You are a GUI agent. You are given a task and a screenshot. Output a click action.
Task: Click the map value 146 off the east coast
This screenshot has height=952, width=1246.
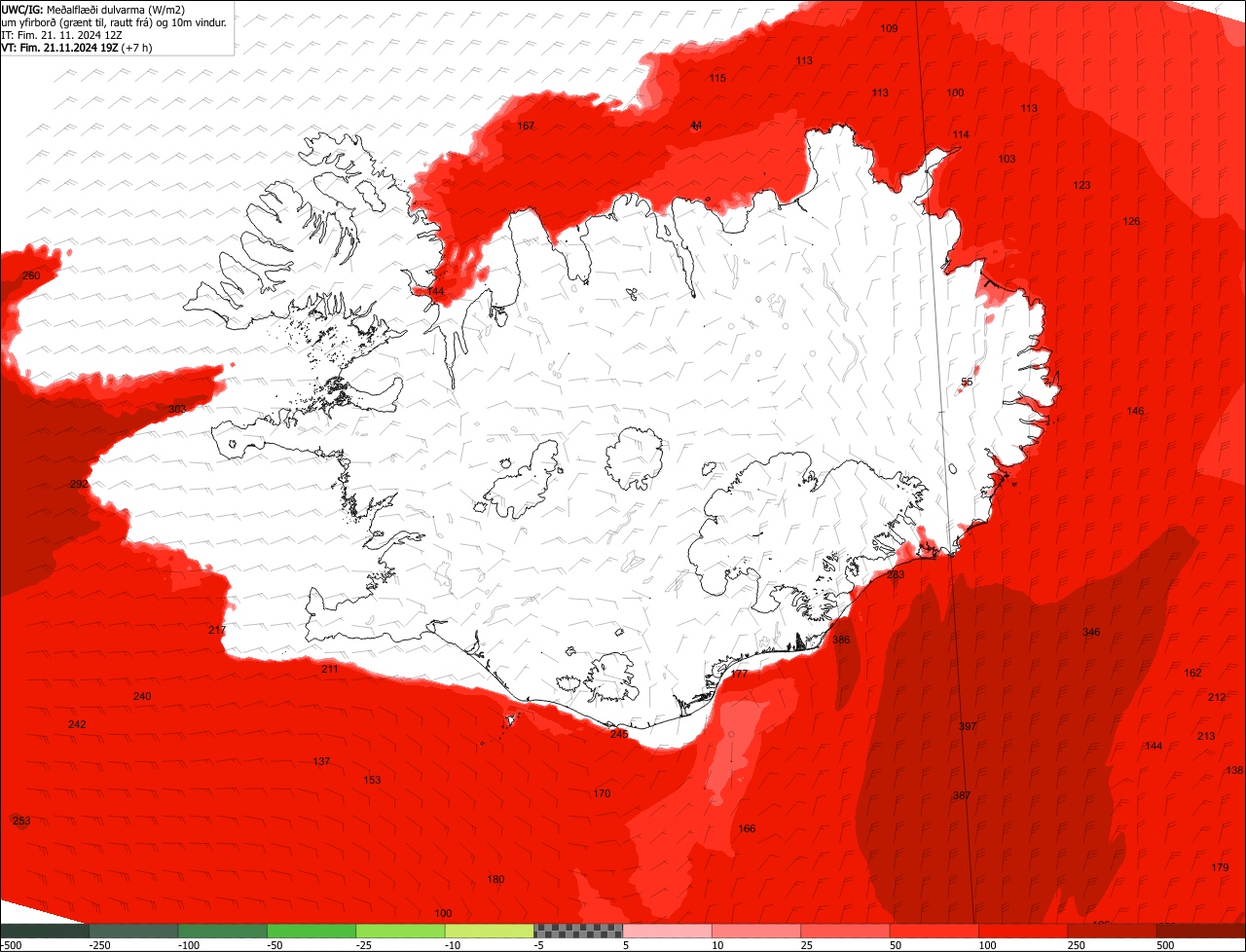pos(1135,411)
